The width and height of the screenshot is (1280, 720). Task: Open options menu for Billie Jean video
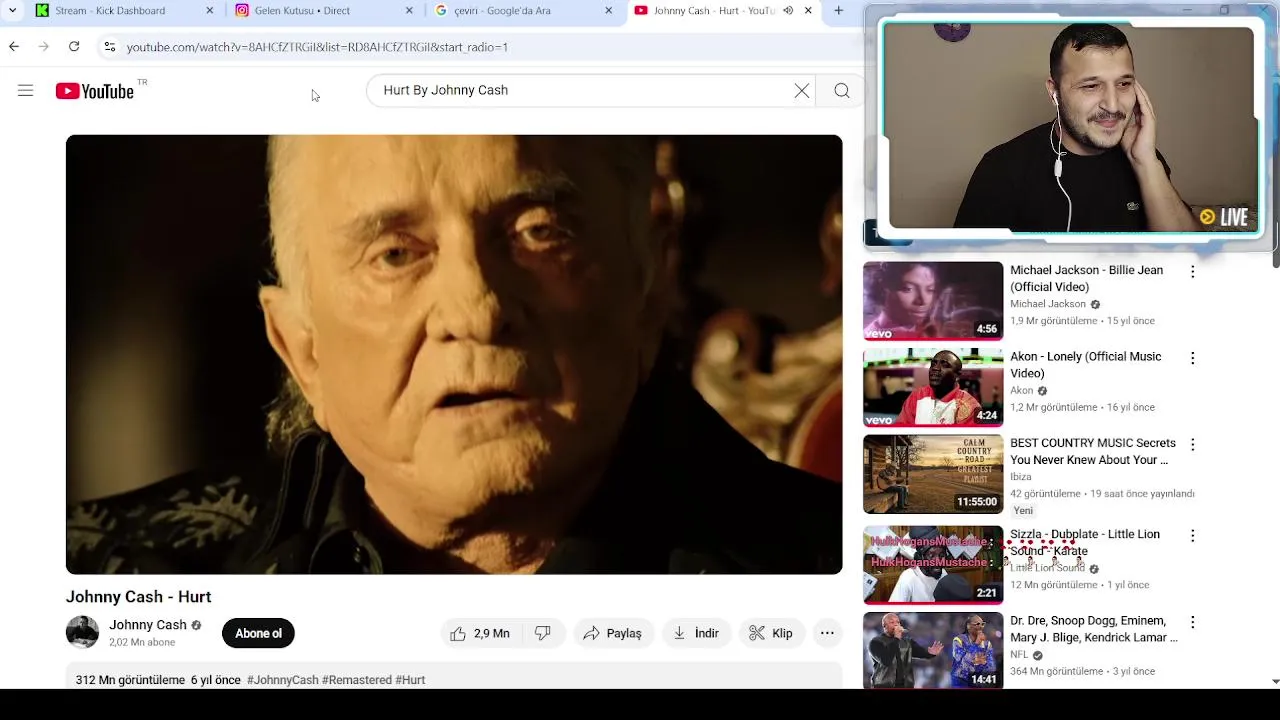tap(1192, 272)
